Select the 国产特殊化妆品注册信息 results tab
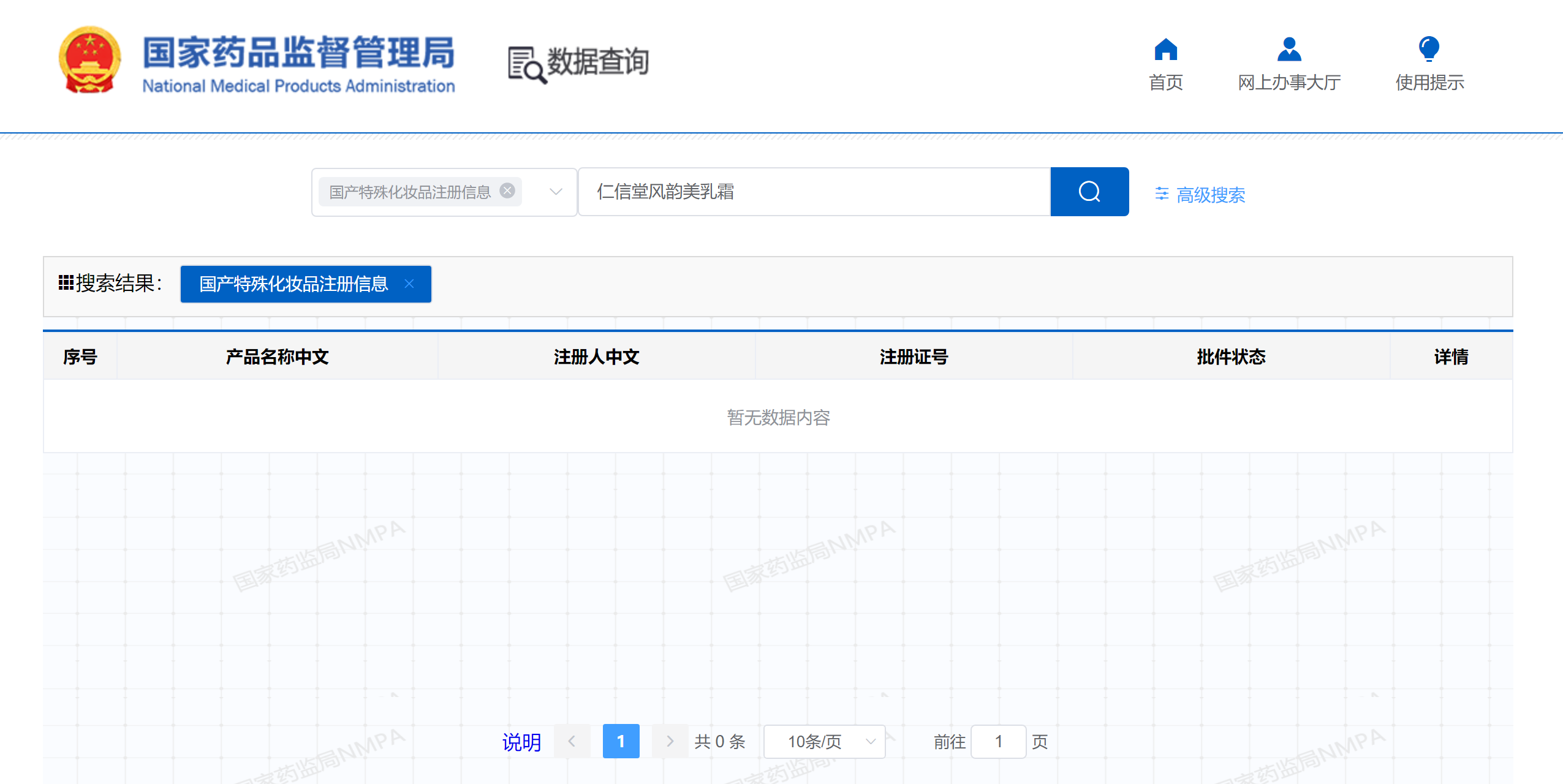 point(294,284)
